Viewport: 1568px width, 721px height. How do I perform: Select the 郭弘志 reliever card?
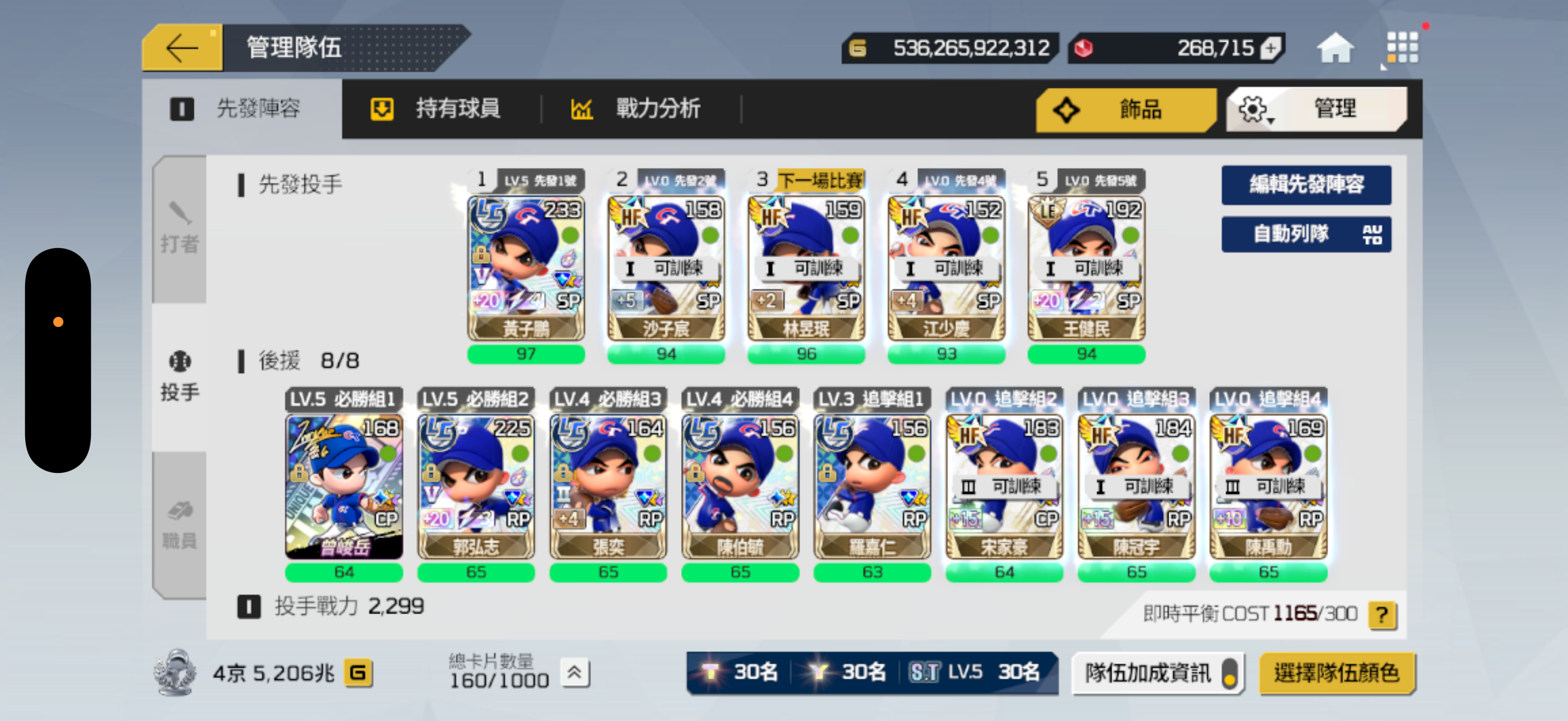(476, 487)
